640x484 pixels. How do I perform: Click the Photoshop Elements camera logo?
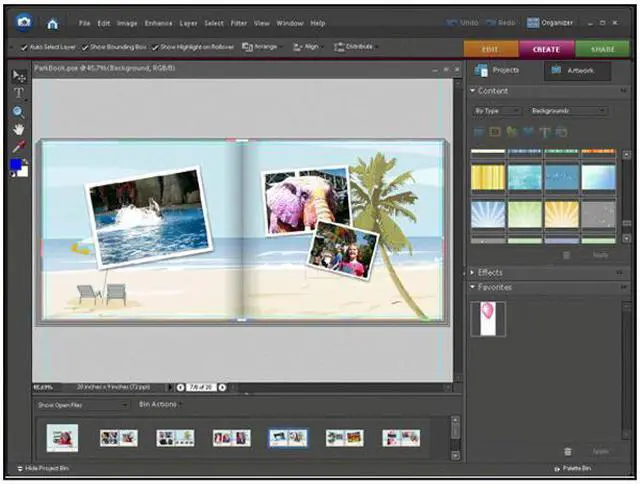(24, 22)
